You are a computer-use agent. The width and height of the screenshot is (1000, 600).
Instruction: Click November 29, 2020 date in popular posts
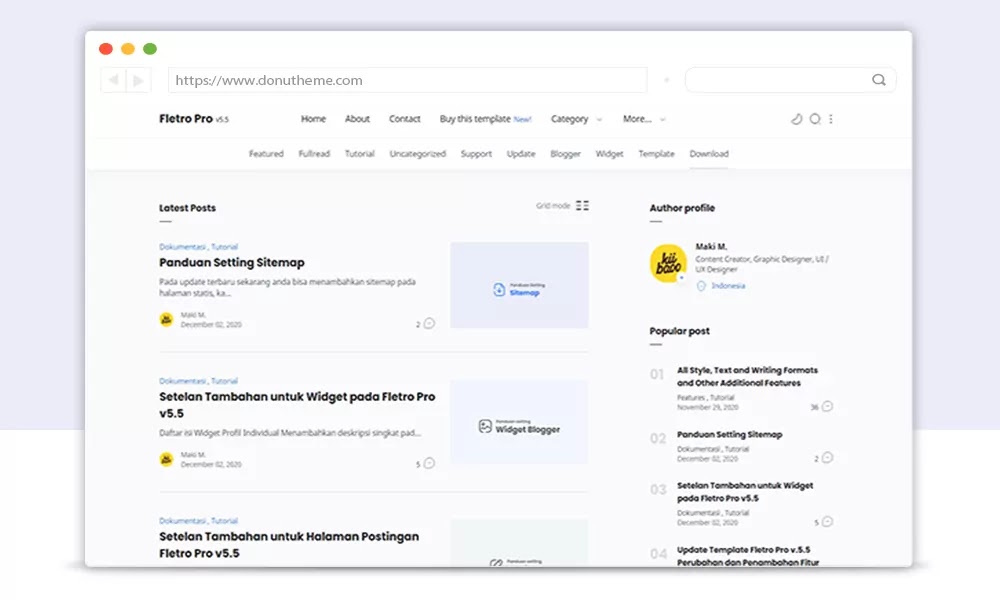[707, 407]
